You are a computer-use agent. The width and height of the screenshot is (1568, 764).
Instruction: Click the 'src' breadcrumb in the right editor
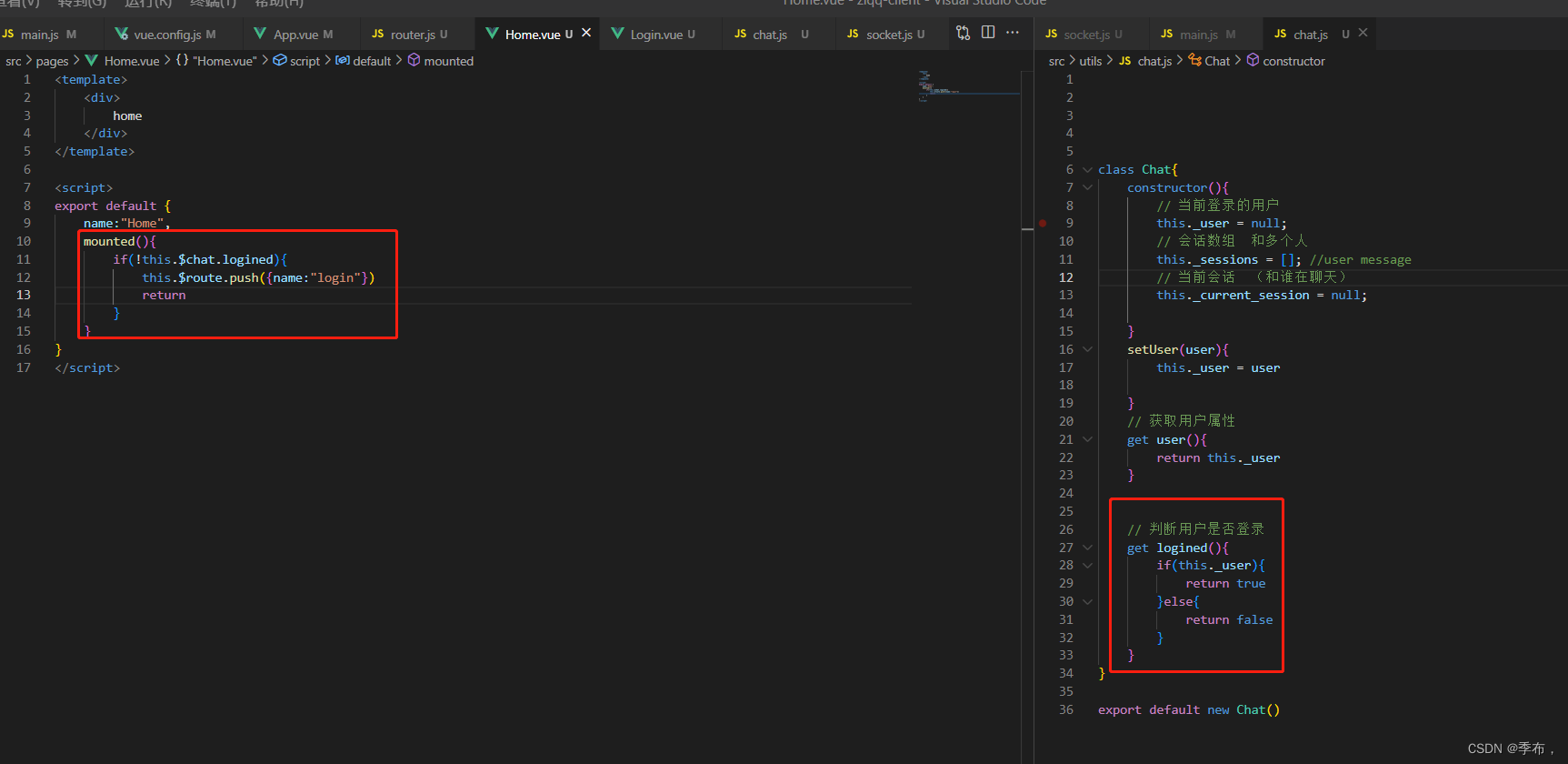coord(1056,61)
